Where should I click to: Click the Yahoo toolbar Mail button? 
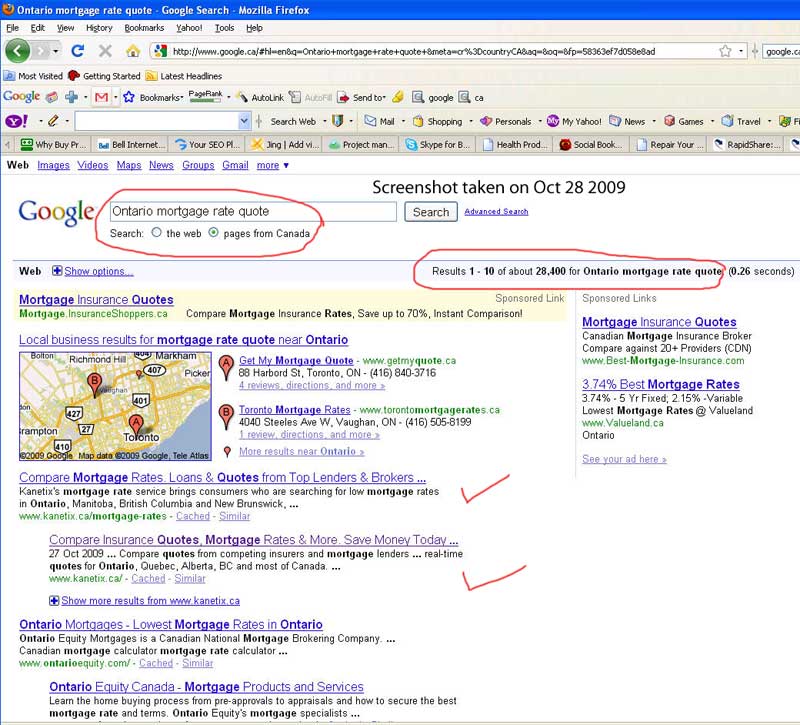point(378,121)
